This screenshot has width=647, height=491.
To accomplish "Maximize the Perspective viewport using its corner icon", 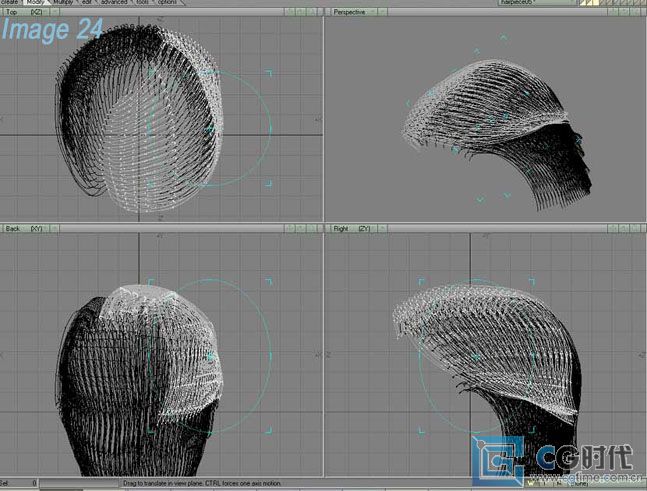I will (641, 12).
